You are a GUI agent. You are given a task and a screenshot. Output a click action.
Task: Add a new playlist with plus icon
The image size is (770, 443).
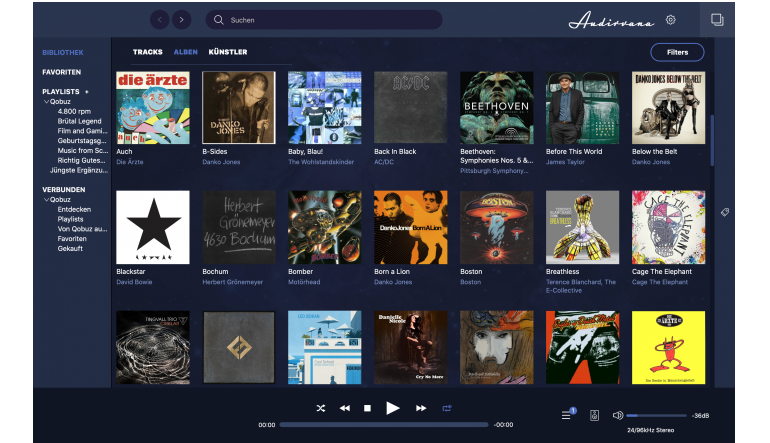86,92
